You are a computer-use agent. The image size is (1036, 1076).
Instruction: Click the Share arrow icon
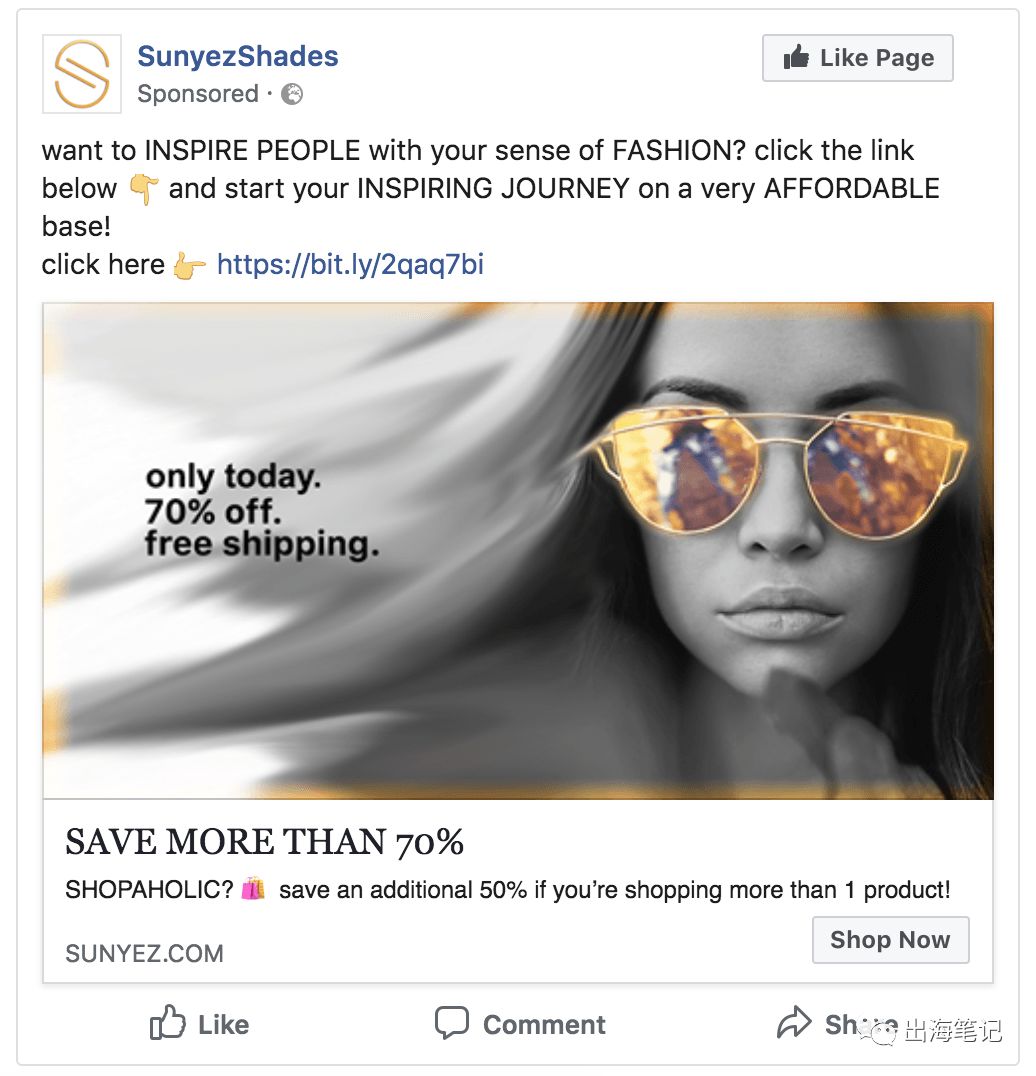tap(794, 1022)
